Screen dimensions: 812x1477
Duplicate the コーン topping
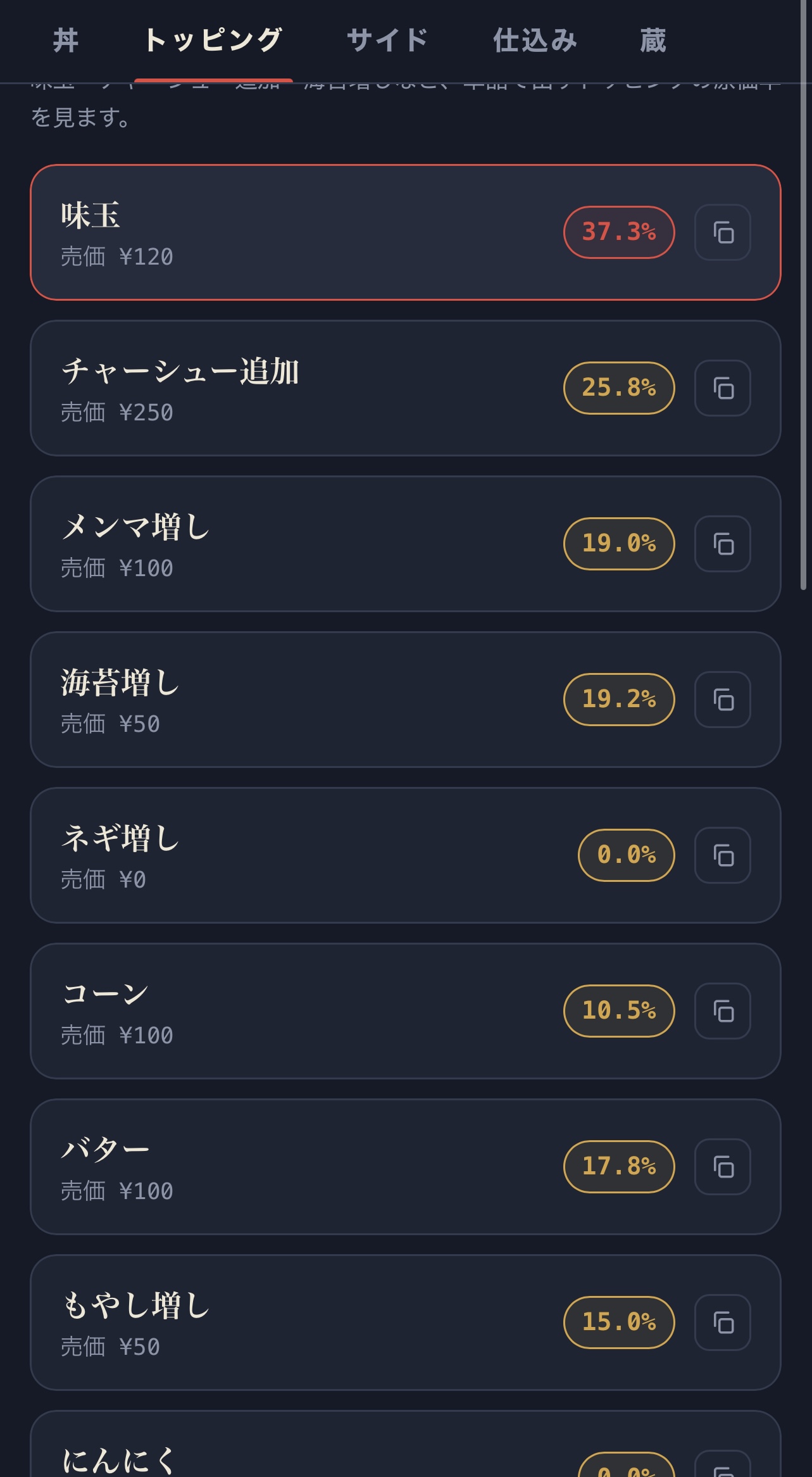click(x=722, y=1011)
